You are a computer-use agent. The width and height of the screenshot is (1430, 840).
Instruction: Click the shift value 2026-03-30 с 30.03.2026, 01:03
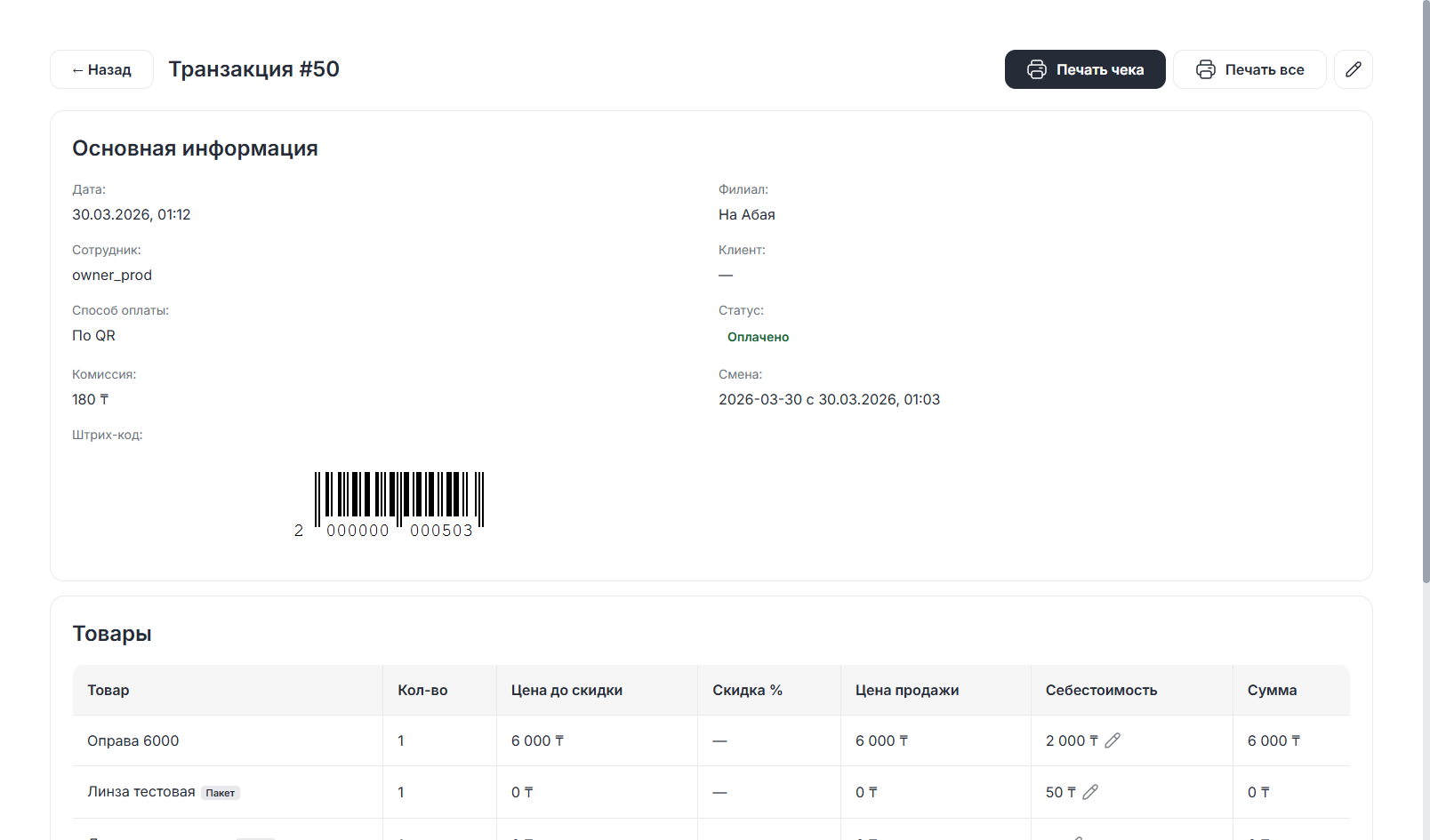829,399
